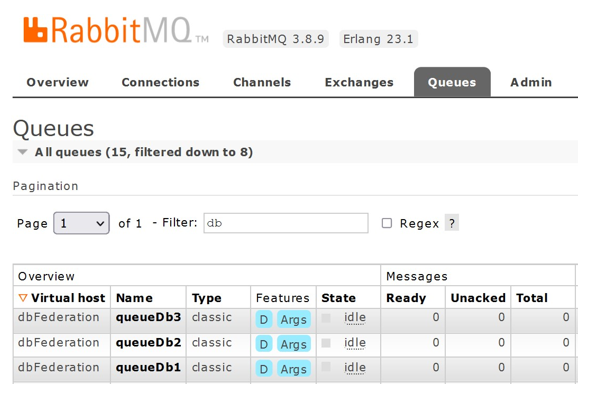Click the idle state indicator for queueDb3
The height and width of the screenshot is (396, 589).
coord(355,318)
